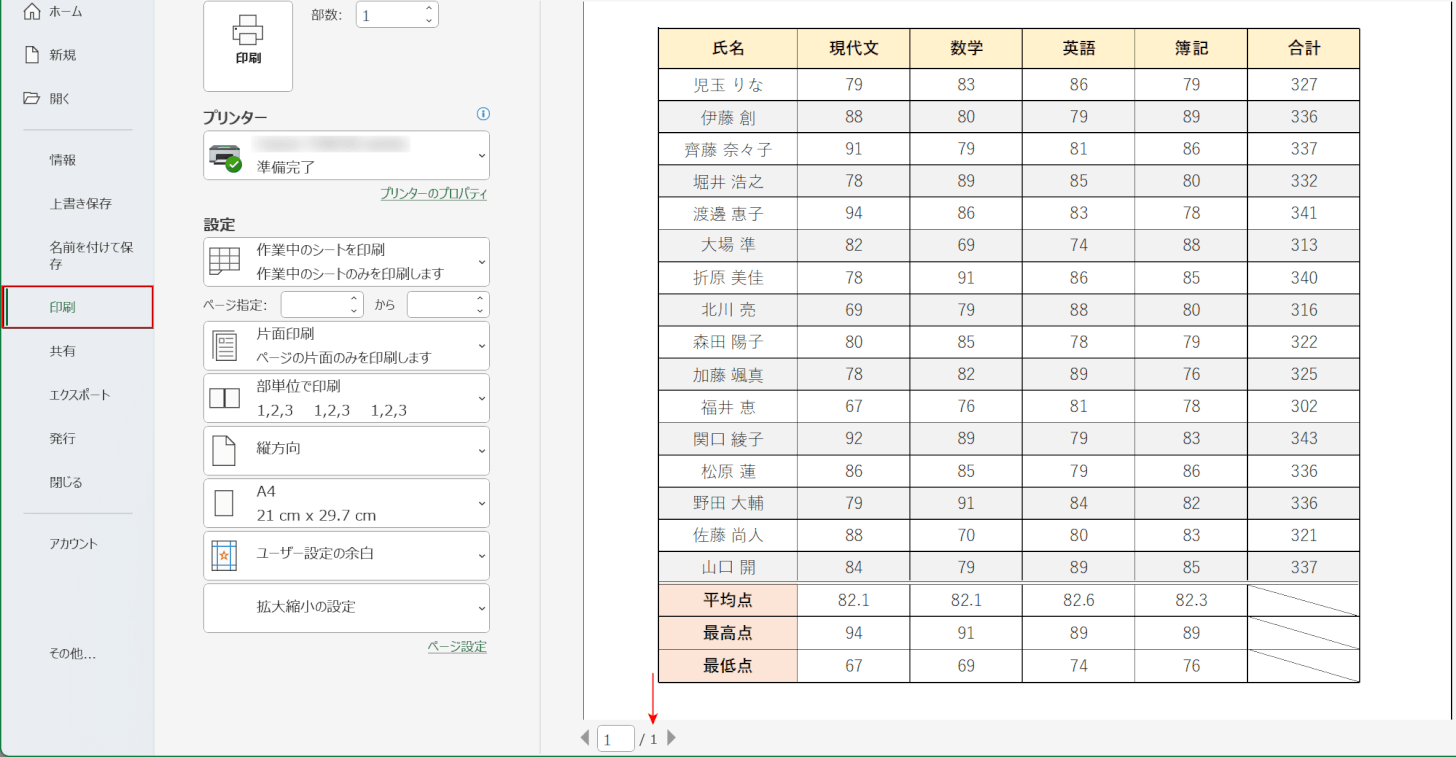Screen dimensions: 1456x757
Task: Click the one-sided page icon
Action: pyautogui.click(x=224, y=346)
